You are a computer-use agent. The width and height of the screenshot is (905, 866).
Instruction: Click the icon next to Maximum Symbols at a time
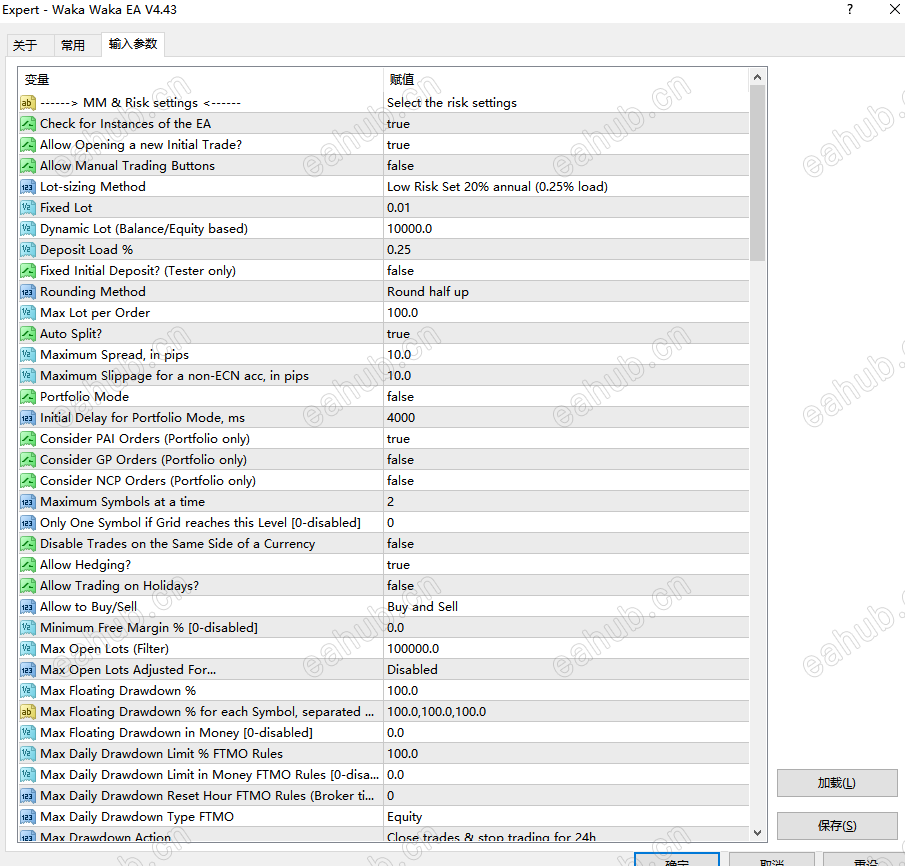(x=28, y=502)
